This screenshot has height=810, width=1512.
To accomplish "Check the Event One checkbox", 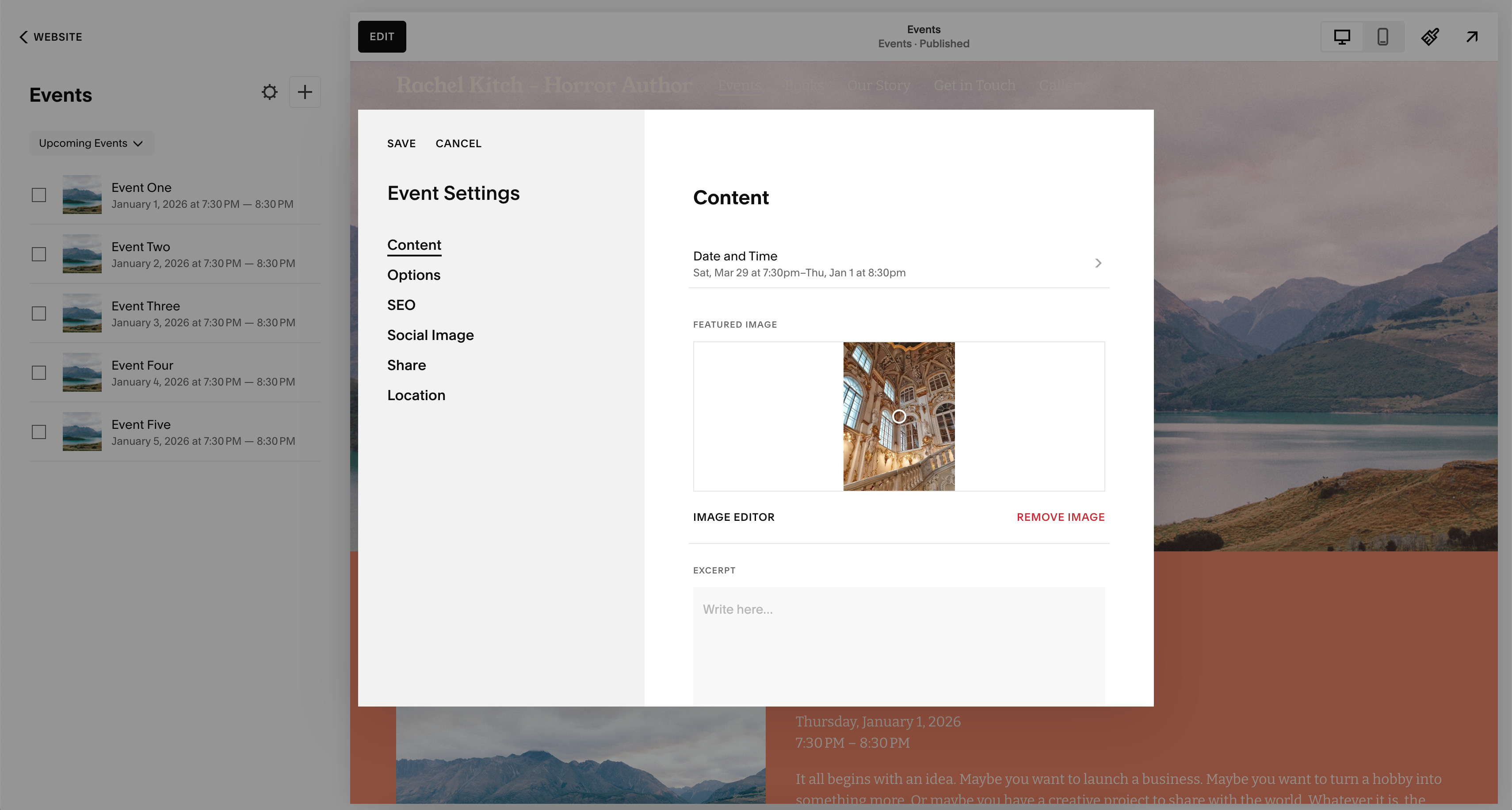I will pyautogui.click(x=39, y=195).
